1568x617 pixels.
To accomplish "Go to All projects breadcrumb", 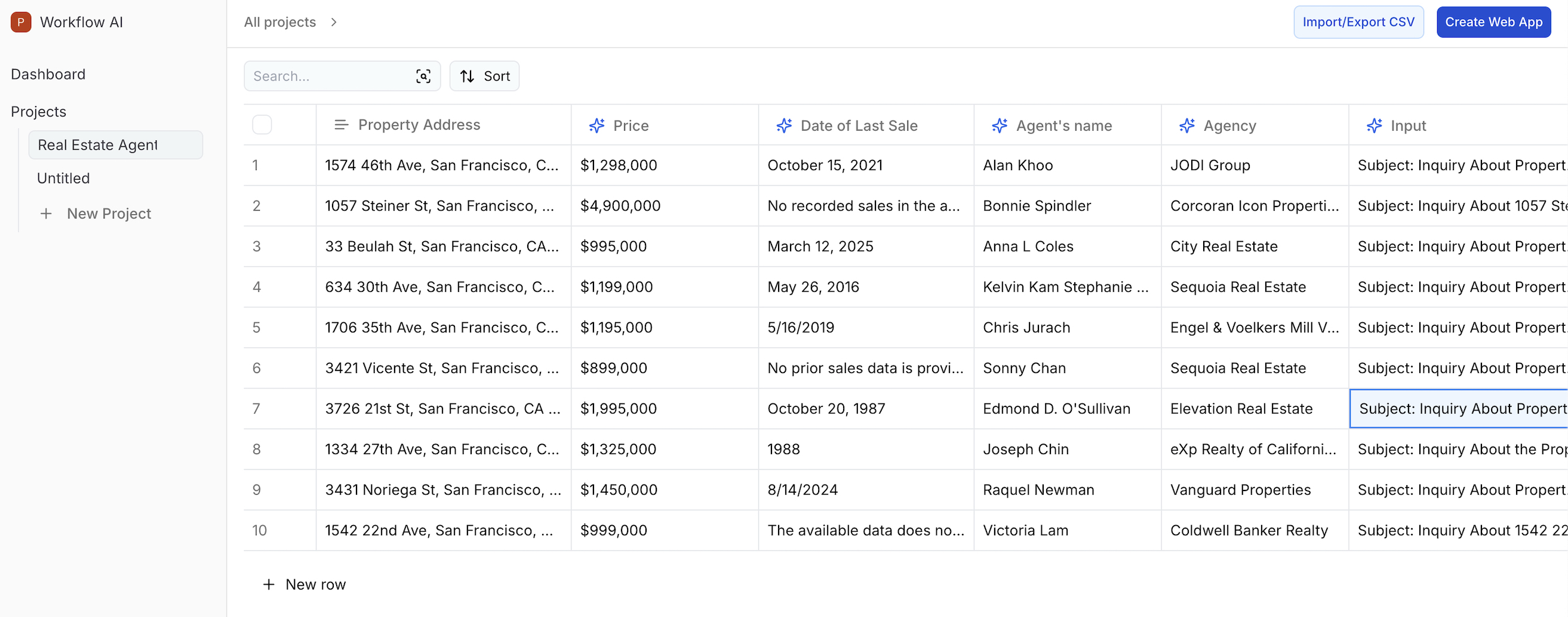I will tap(280, 22).
